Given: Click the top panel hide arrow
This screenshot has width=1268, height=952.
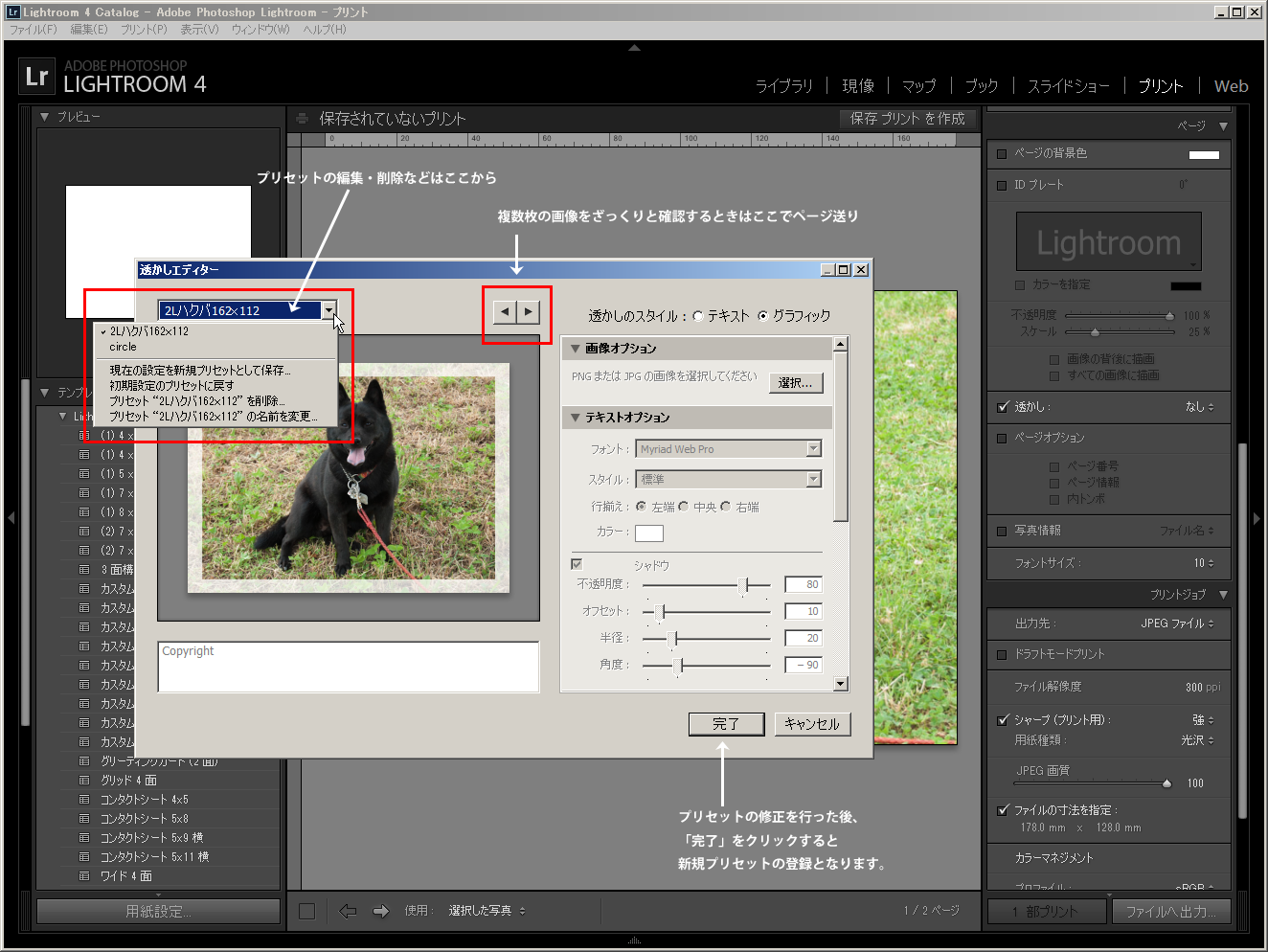Looking at the screenshot, I should point(634,48).
